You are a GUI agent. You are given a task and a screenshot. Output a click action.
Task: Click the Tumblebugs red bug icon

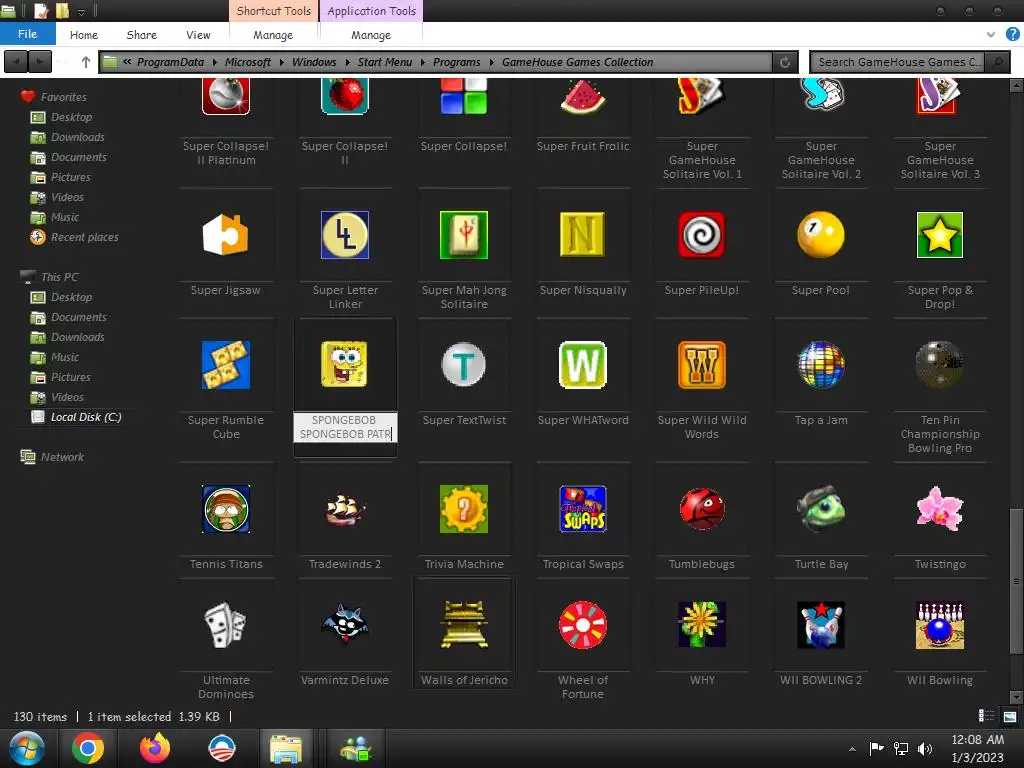point(702,509)
